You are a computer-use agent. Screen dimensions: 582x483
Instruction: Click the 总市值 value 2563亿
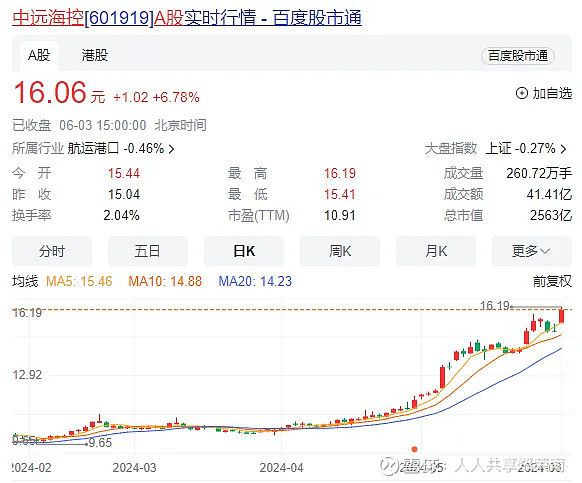tap(551, 215)
